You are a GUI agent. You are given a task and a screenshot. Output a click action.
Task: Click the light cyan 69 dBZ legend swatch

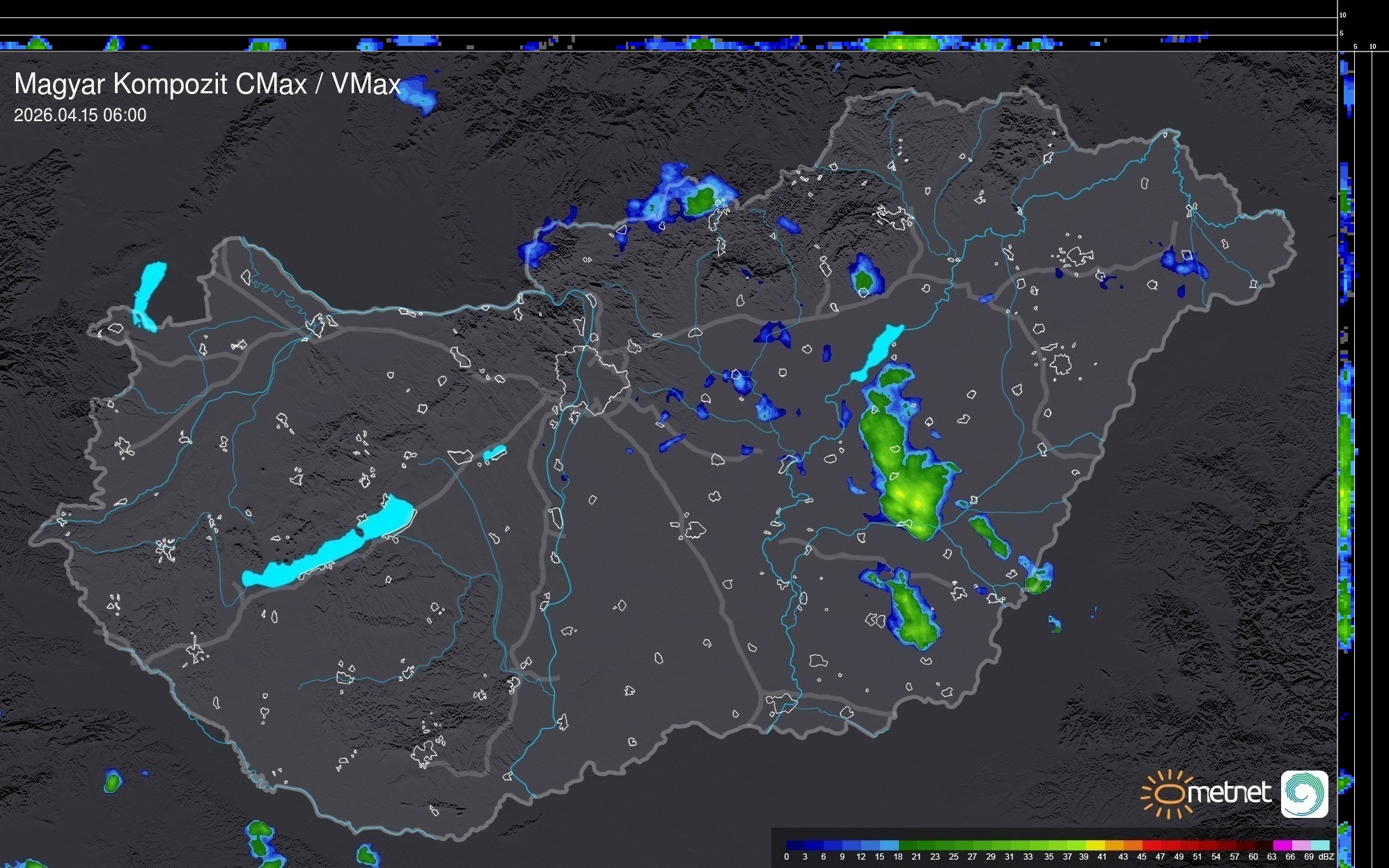point(1319,845)
